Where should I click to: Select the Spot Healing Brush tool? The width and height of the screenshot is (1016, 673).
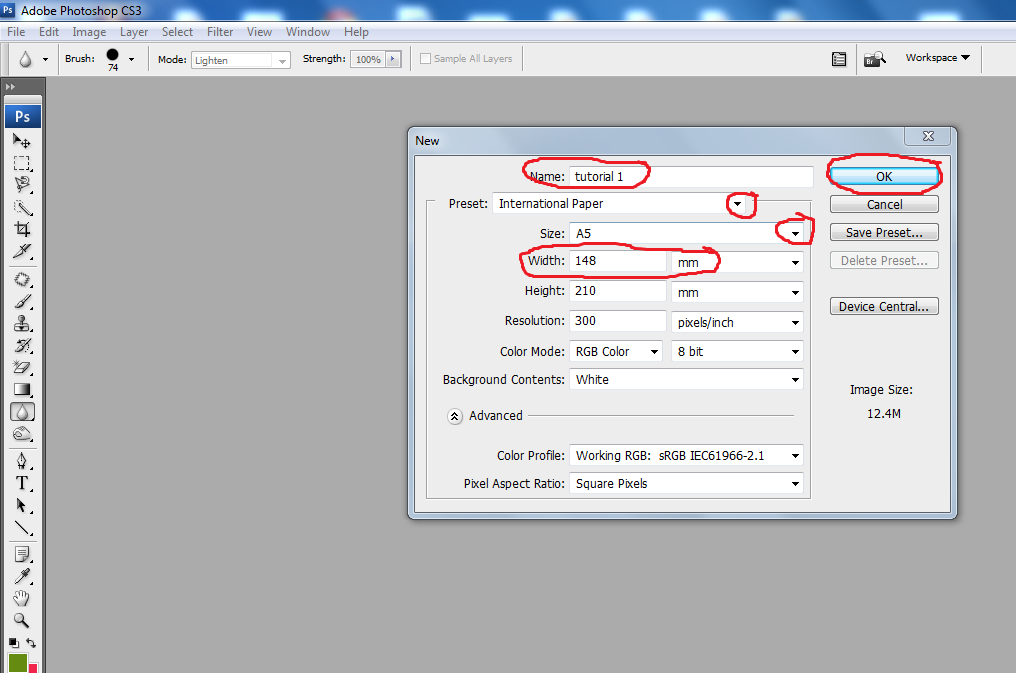pyautogui.click(x=22, y=279)
